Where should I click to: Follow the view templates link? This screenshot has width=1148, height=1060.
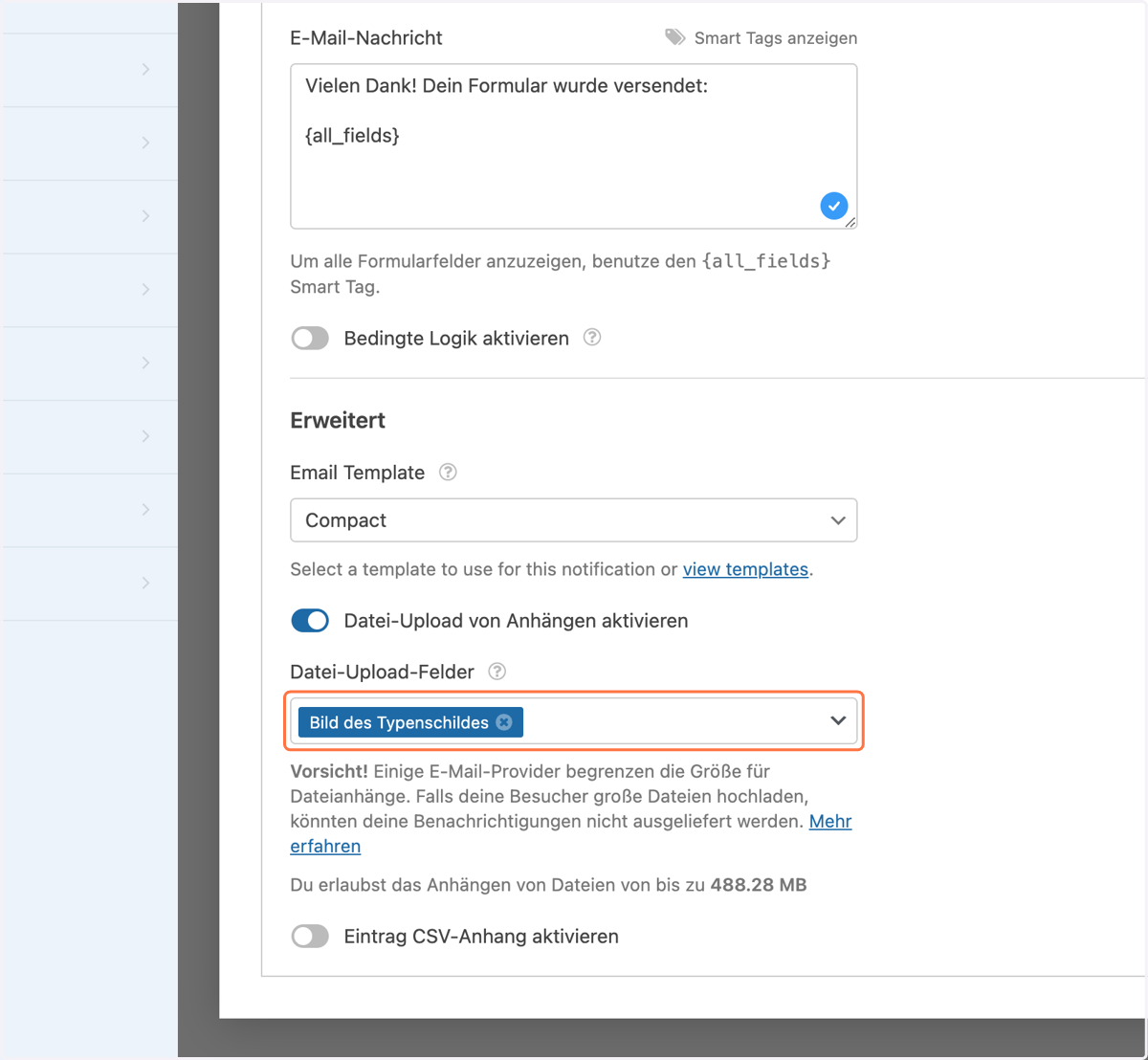coord(745,569)
